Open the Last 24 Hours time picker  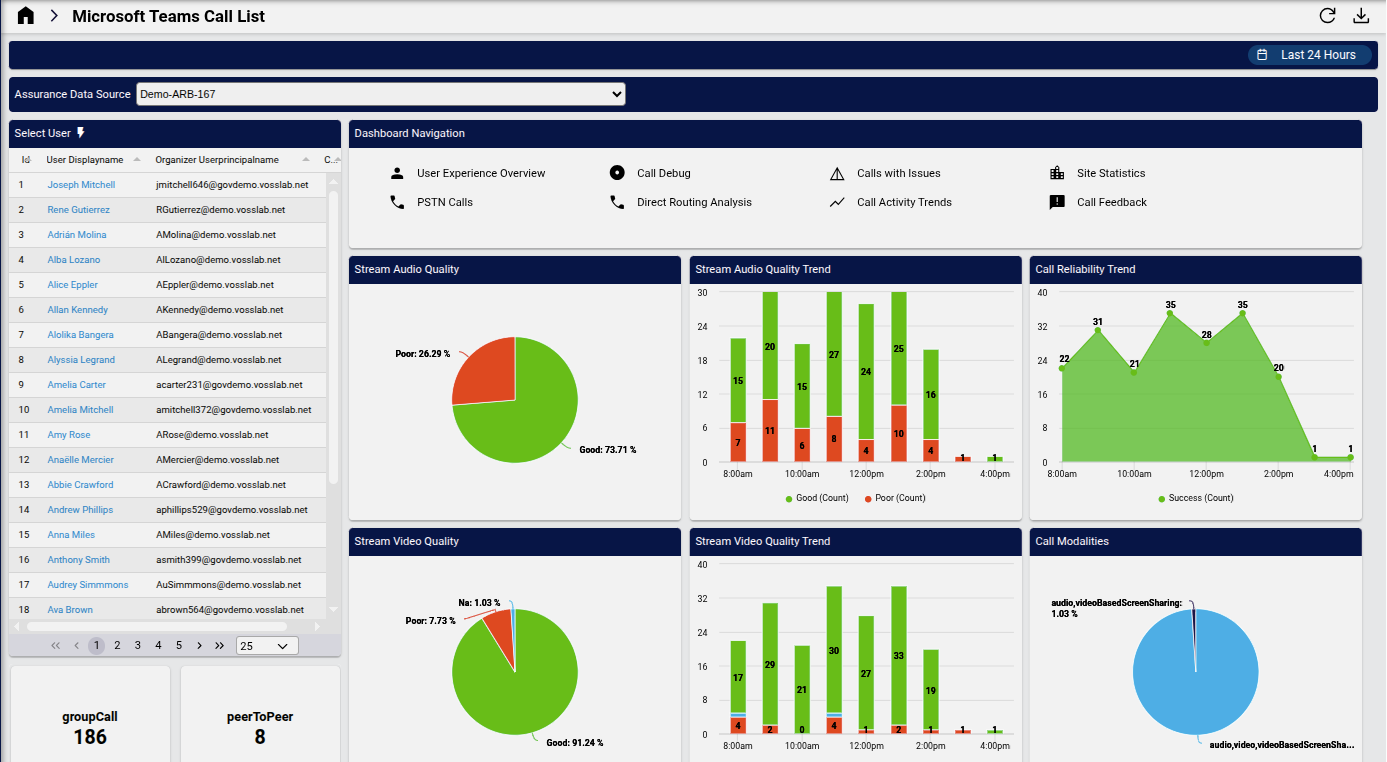(1309, 55)
